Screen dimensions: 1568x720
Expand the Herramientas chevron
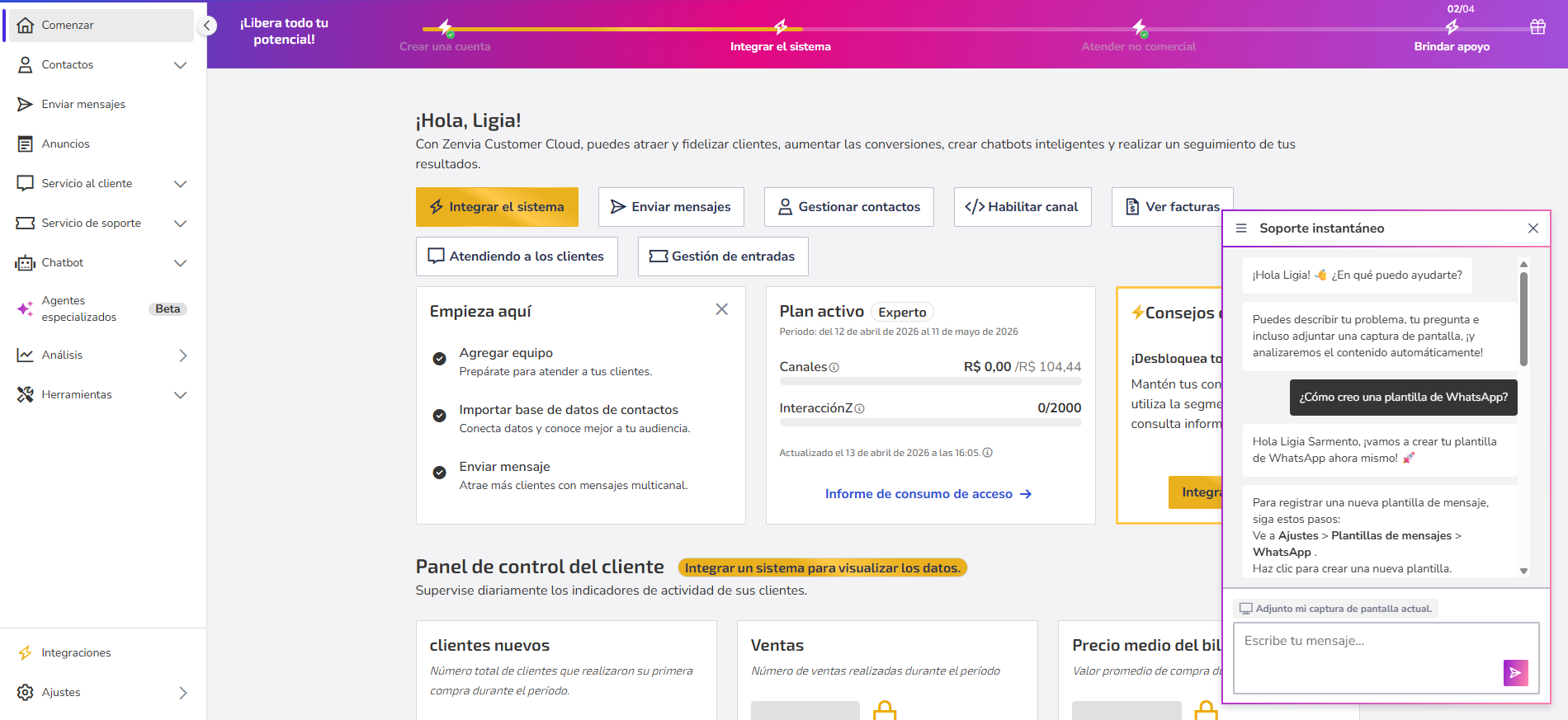pyautogui.click(x=181, y=395)
